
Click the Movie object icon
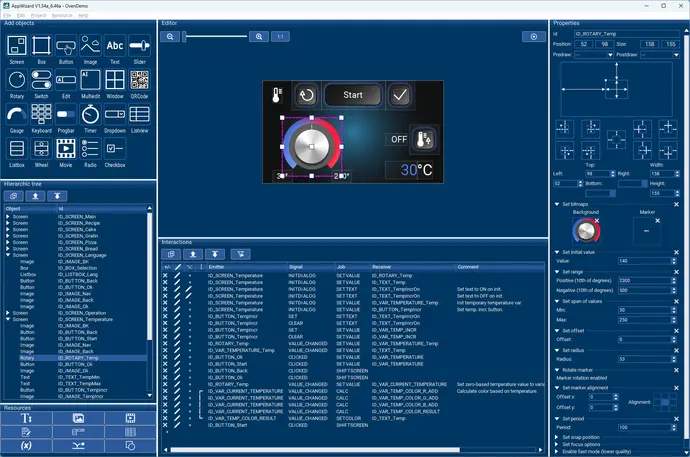pos(66,149)
